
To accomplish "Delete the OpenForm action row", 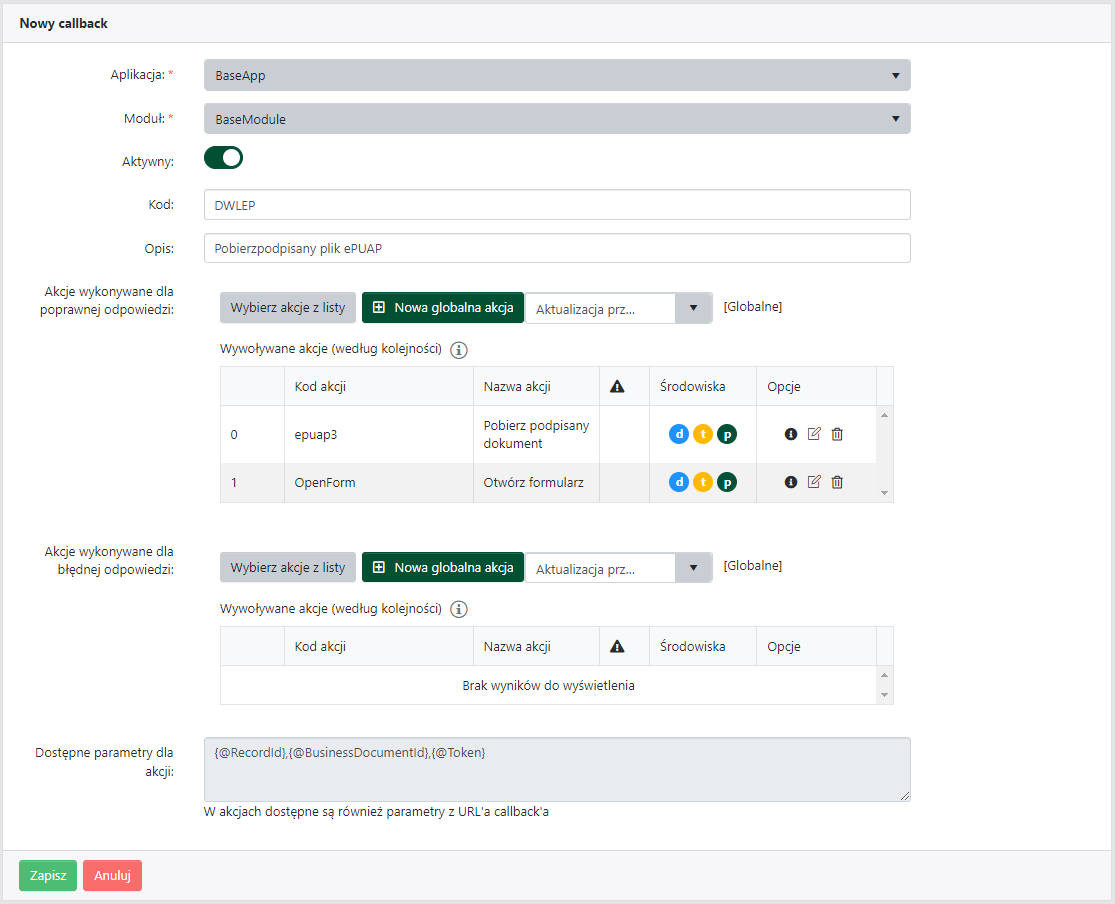I will (837, 482).
